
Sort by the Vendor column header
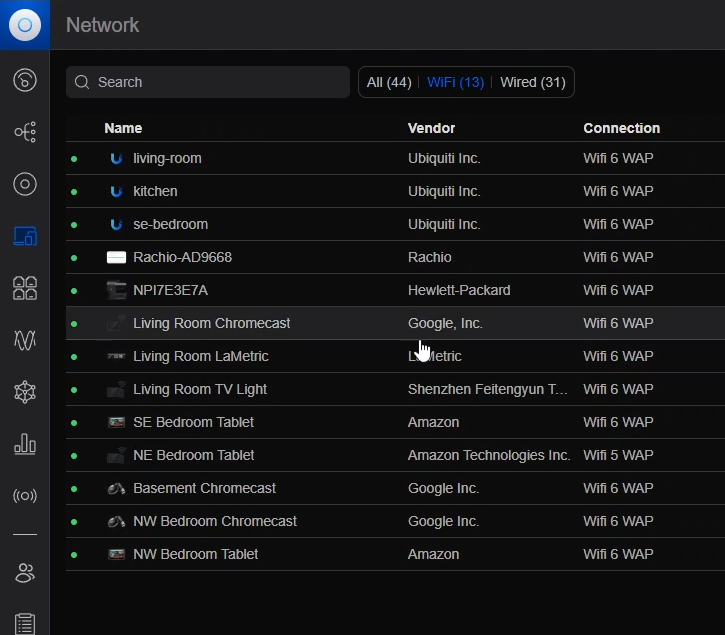pos(431,128)
